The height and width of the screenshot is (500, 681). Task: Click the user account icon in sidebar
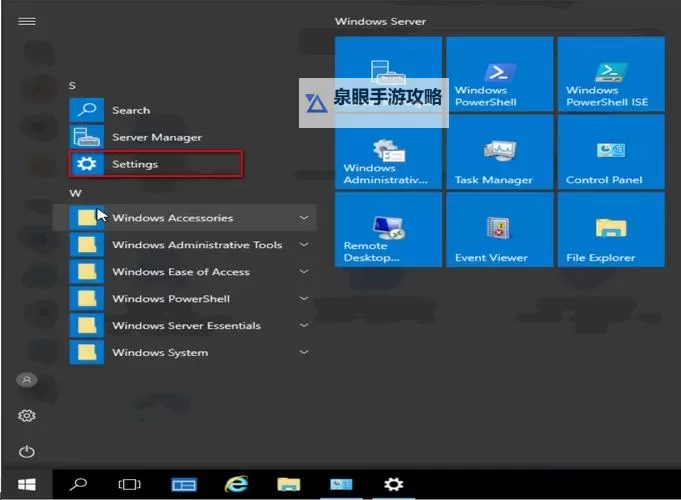click(26, 380)
